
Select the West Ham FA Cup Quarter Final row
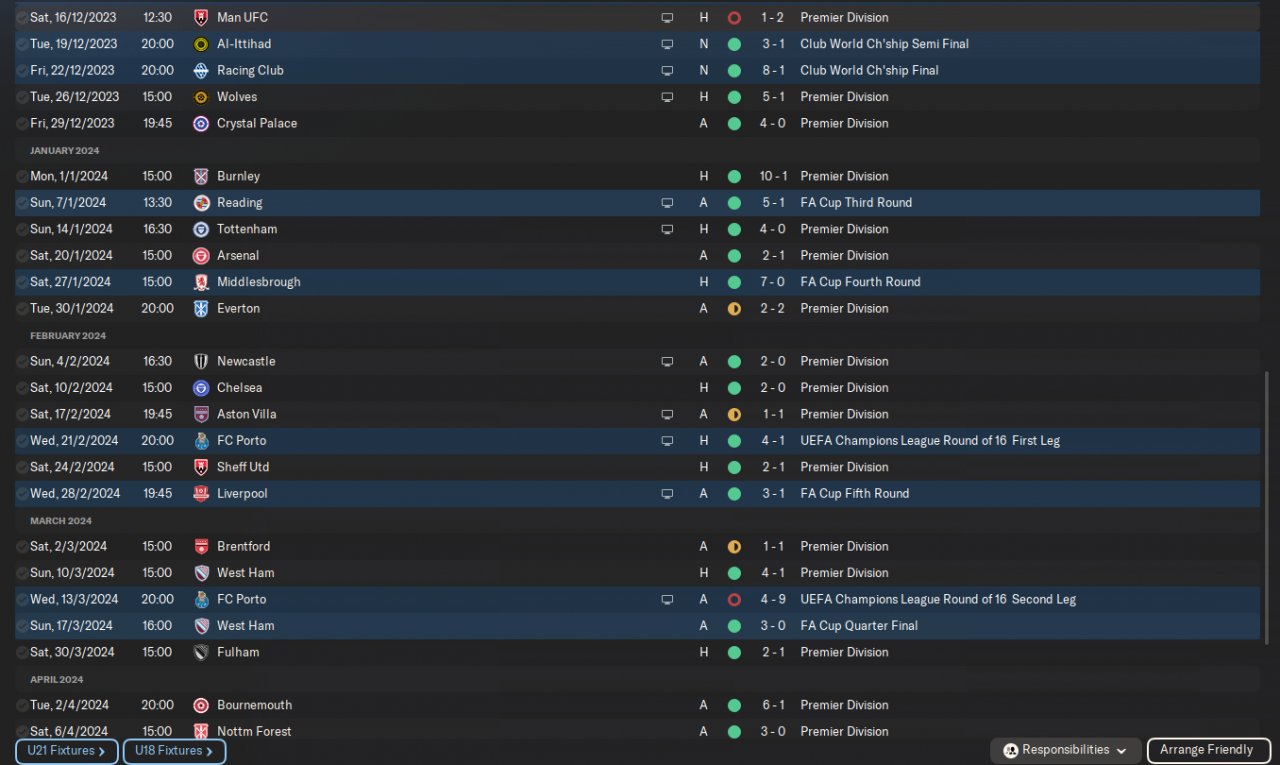(637, 626)
